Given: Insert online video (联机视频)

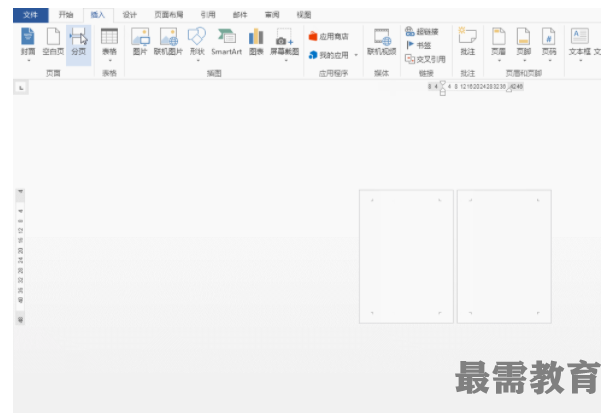Looking at the screenshot, I should (382, 42).
